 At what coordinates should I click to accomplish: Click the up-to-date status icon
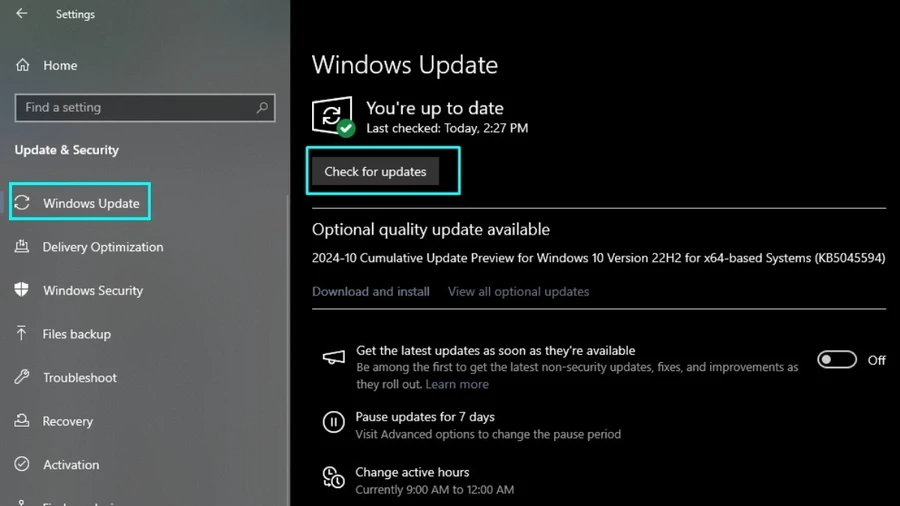click(333, 116)
